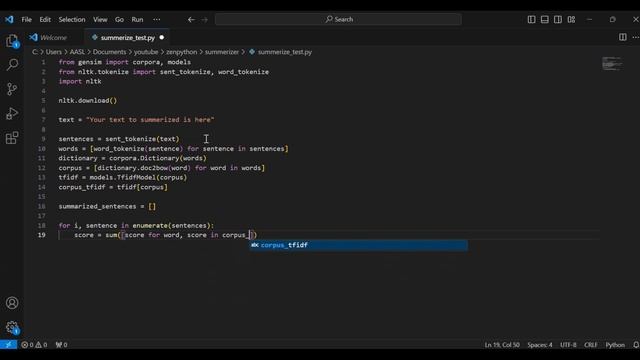
Task: Open the Customize Layout icon
Action: [x=571, y=19]
